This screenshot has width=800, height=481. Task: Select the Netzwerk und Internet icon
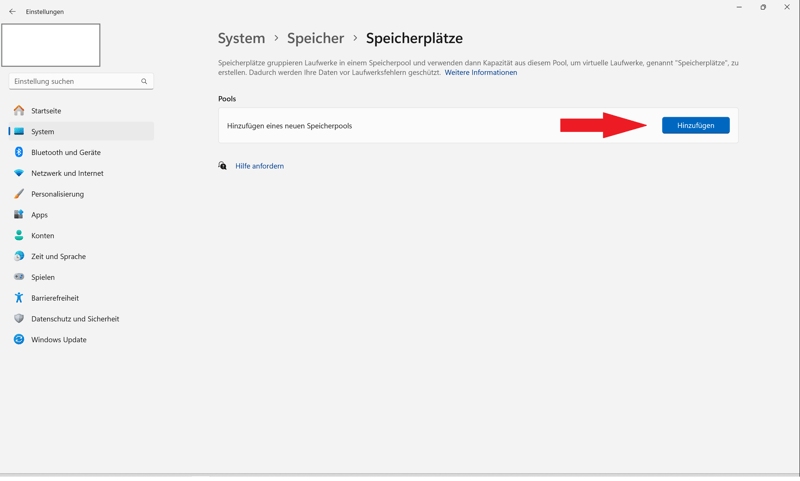tap(19, 173)
